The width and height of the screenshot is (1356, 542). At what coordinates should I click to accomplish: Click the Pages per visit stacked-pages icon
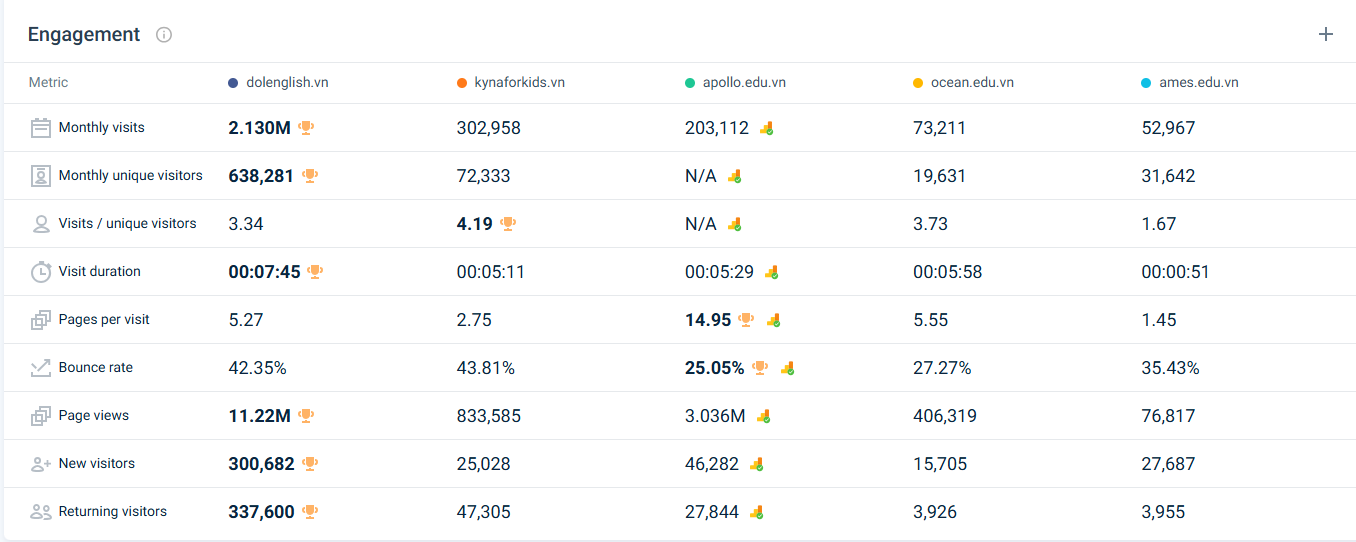click(41, 320)
